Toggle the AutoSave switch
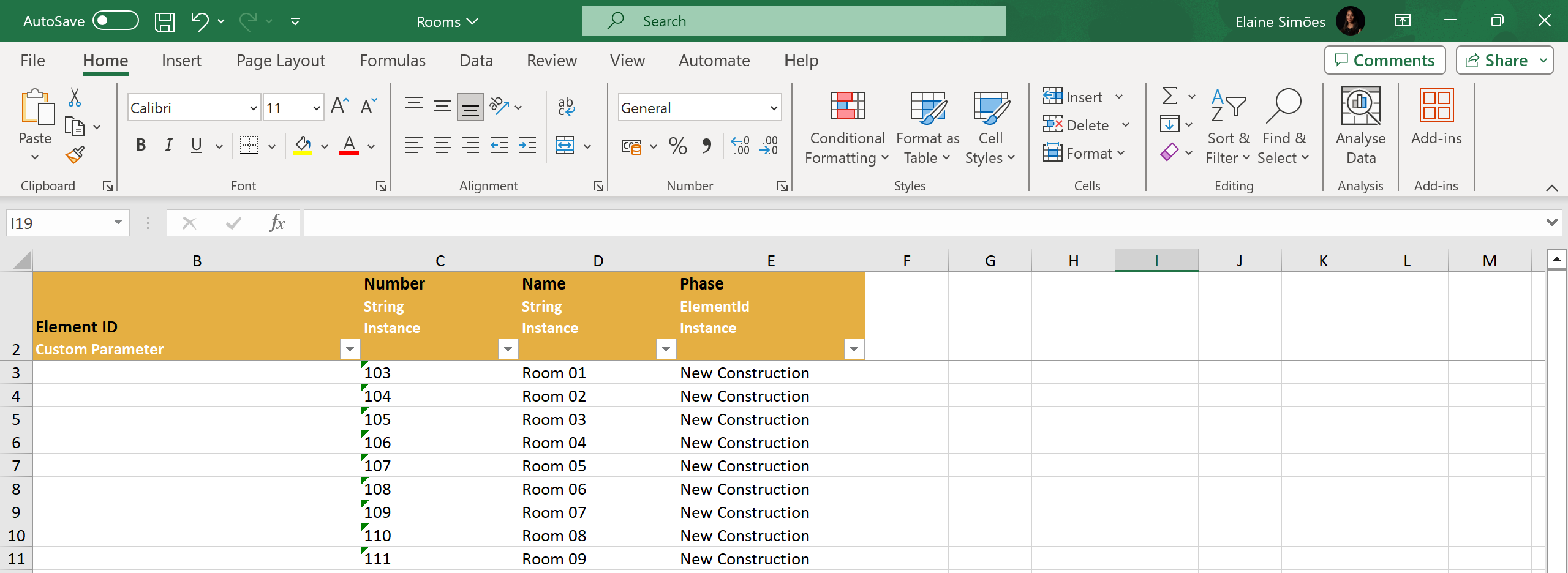 (x=115, y=21)
